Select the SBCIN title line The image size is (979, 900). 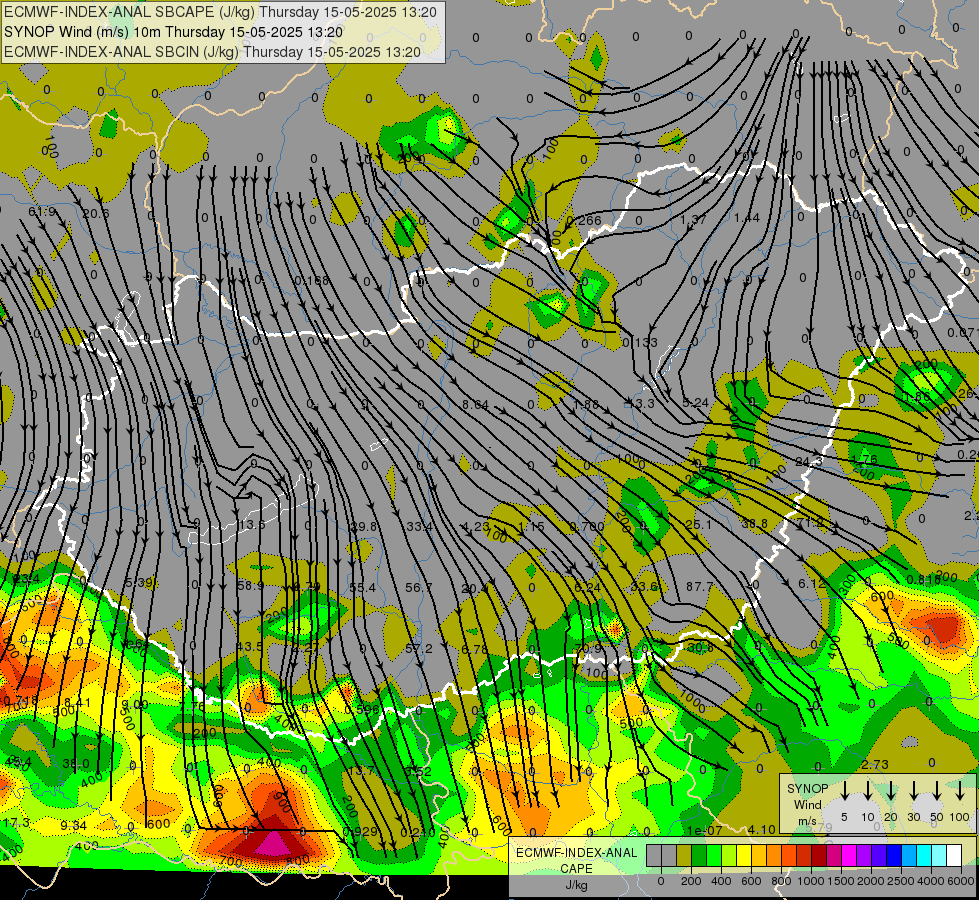click(x=212, y=52)
